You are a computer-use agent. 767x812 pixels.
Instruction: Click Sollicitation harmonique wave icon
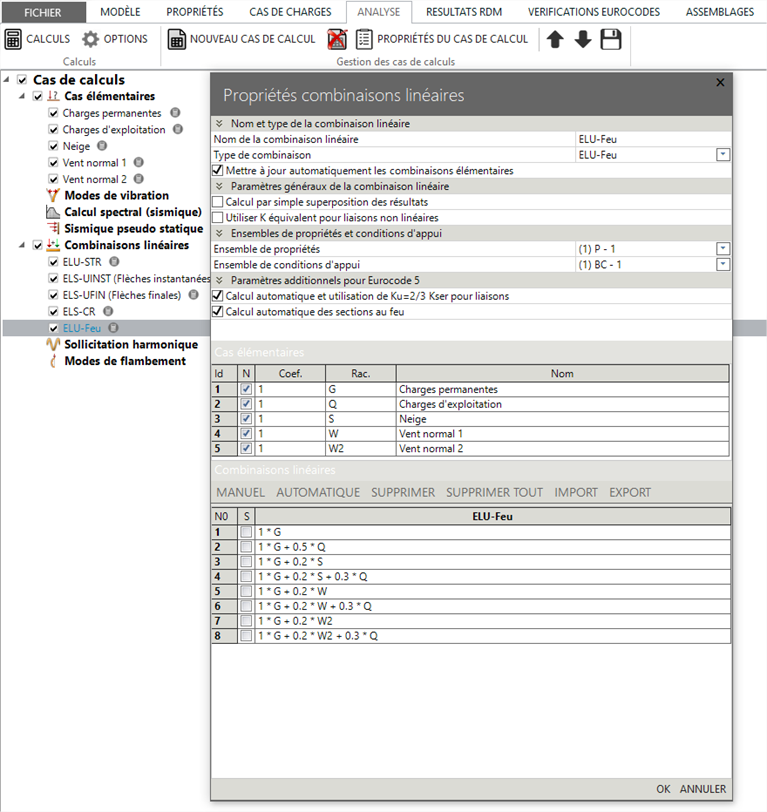pyautogui.click(x=53, y=344)
